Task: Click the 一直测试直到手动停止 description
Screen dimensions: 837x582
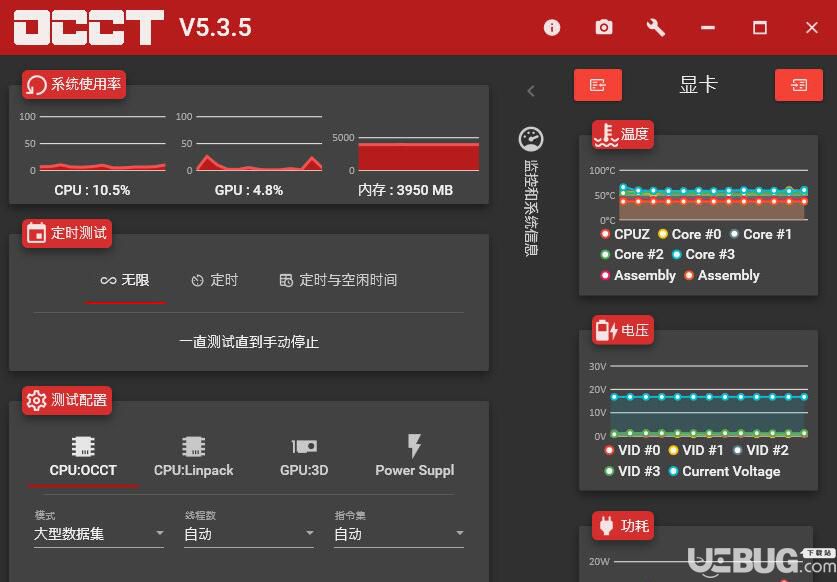Action: pos(249,342)
